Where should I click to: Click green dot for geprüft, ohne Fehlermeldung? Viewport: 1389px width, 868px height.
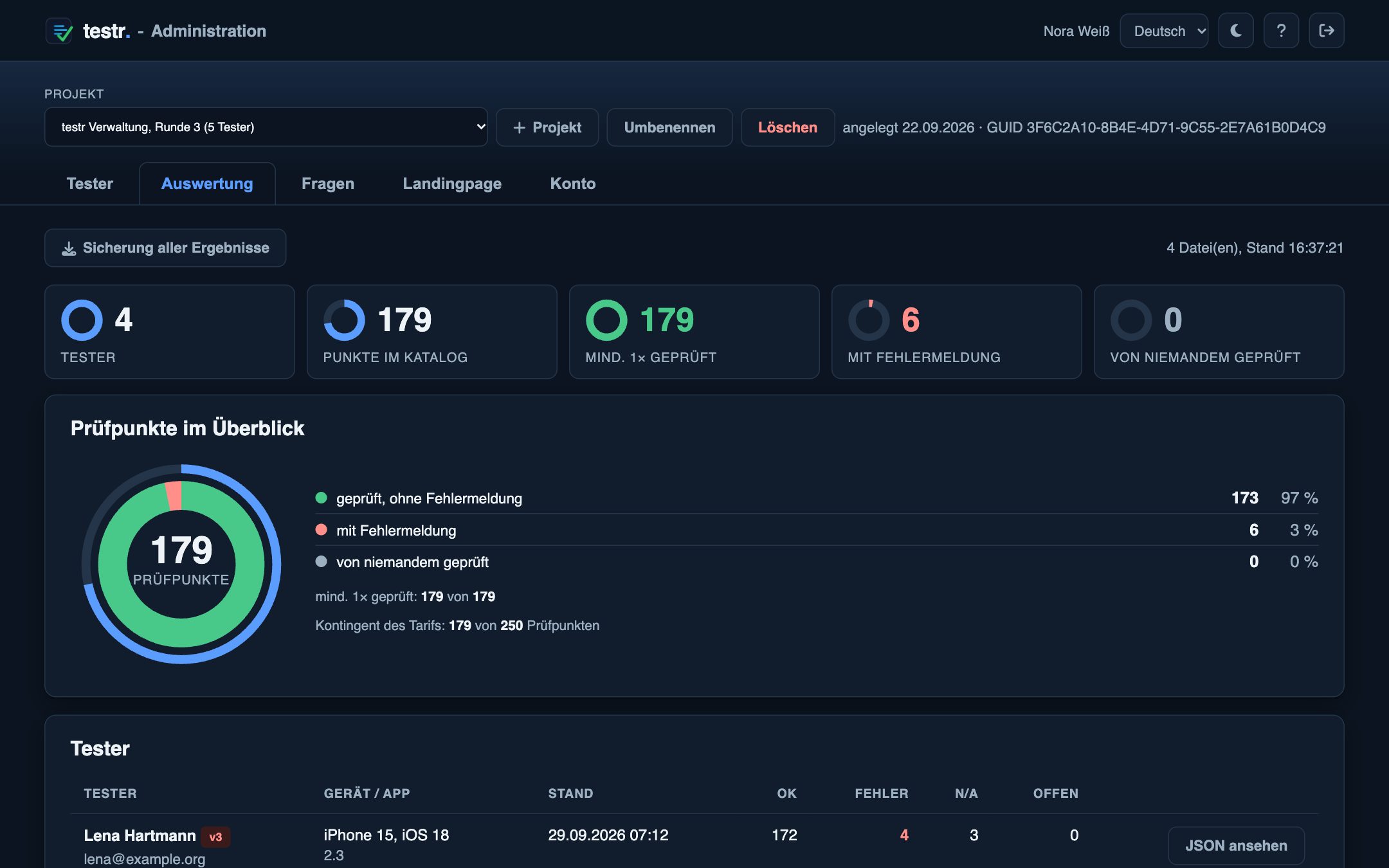click(322, 498)
